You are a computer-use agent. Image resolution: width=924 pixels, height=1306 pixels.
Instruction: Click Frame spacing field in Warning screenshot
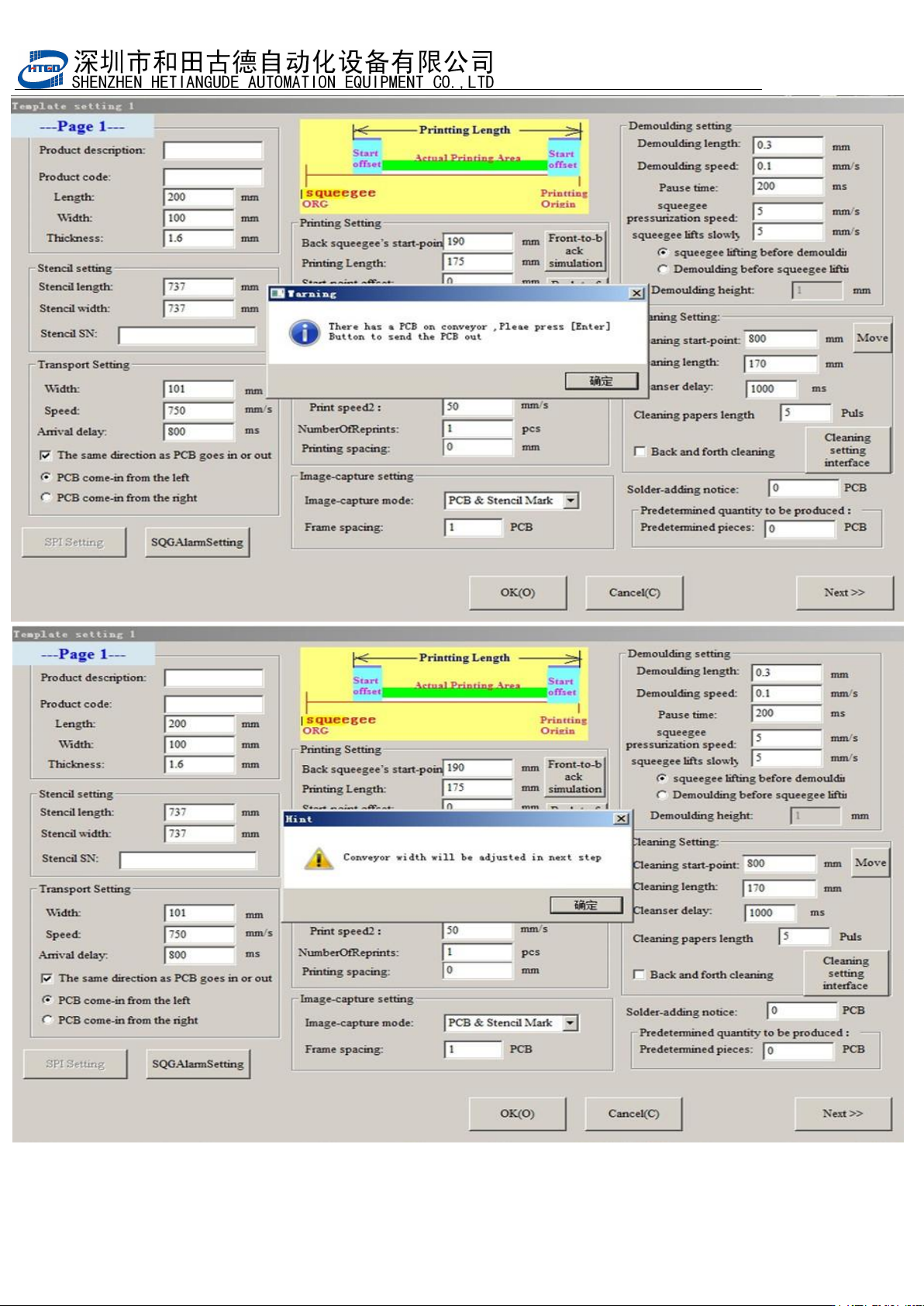pyautogui.click(x=474, y=527)
